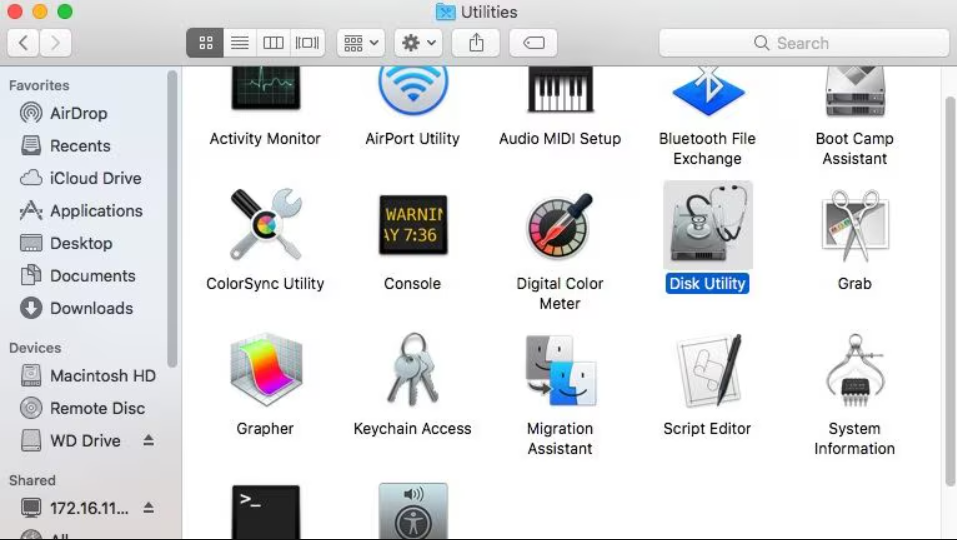Minimize the Utilities window
The width and height of the screenshot is (957, 540).
(x=40, y=11)
